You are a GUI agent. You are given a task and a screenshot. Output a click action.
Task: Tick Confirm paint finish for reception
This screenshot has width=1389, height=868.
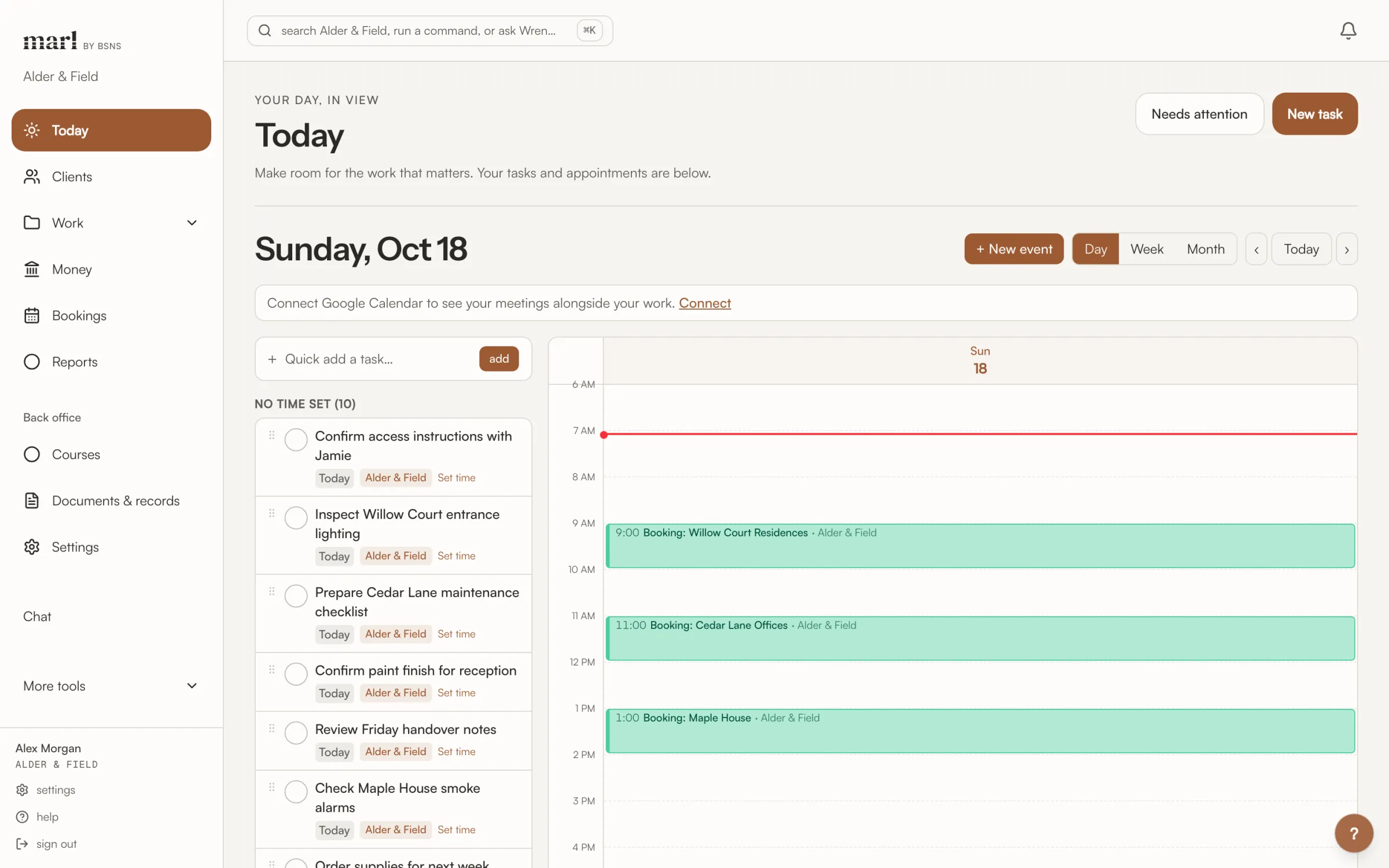(x=296, y=674)
